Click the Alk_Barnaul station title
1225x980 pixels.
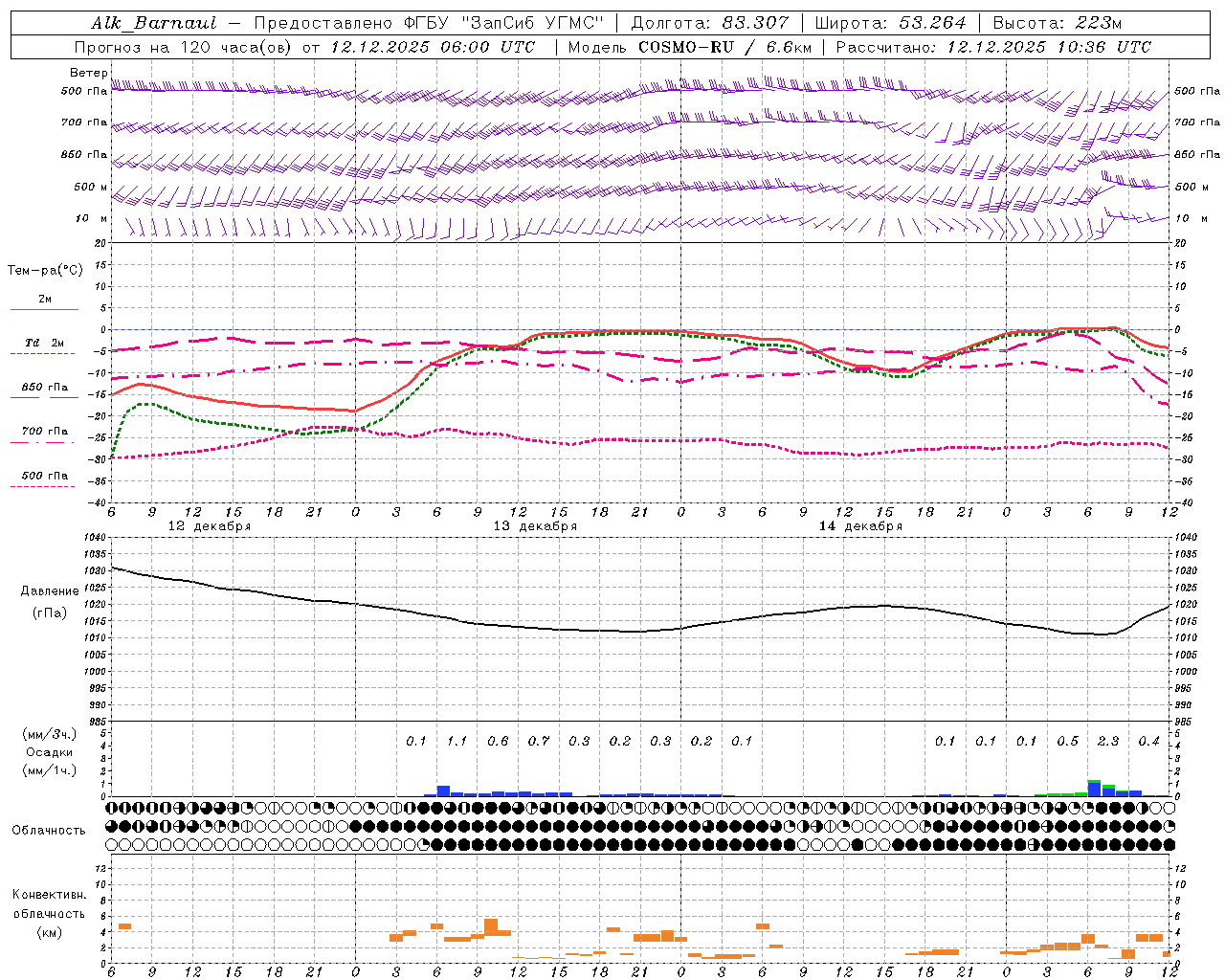154,23
